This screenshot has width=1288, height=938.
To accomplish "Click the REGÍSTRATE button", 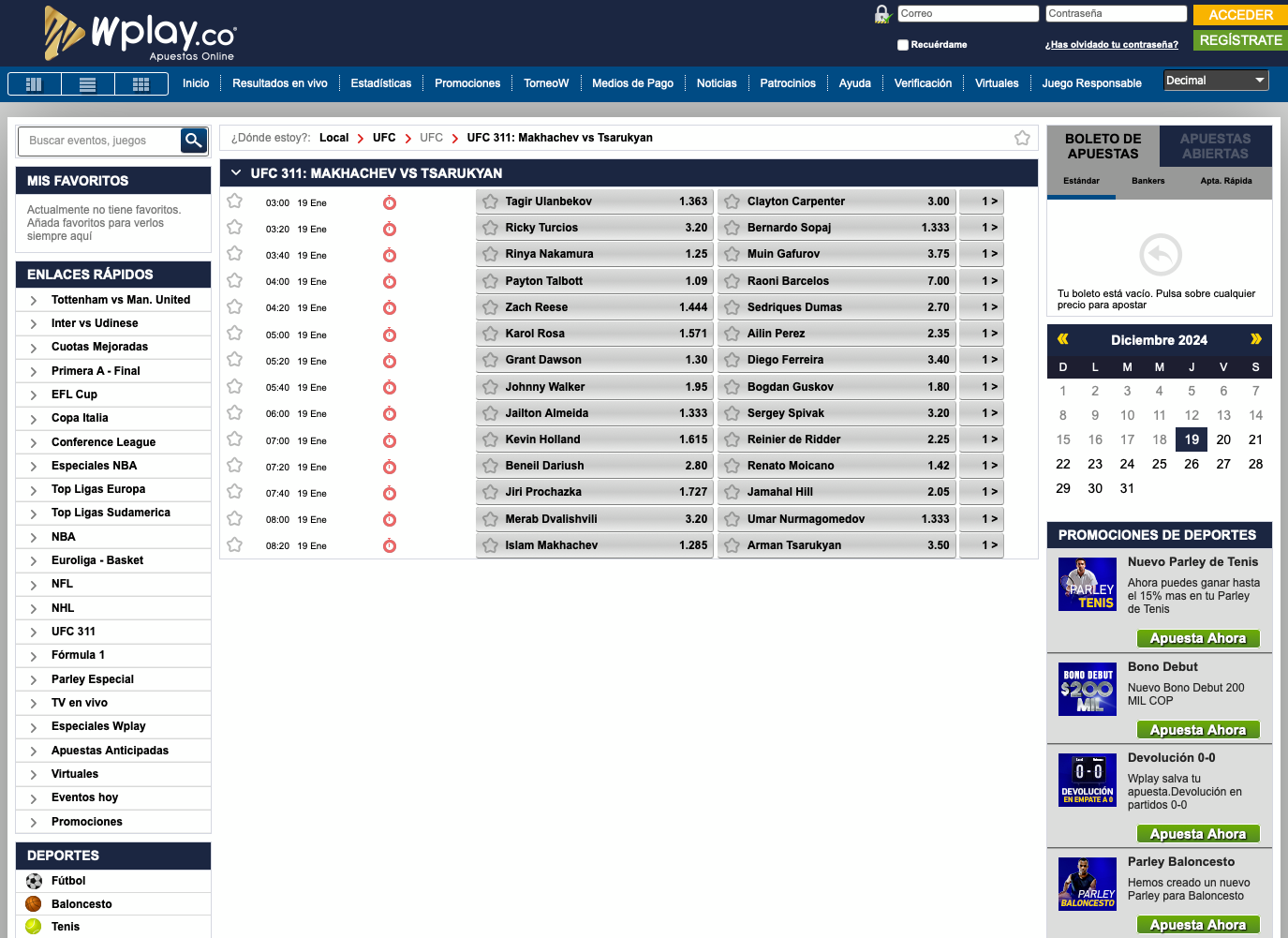I will [x=1240, y=40].
